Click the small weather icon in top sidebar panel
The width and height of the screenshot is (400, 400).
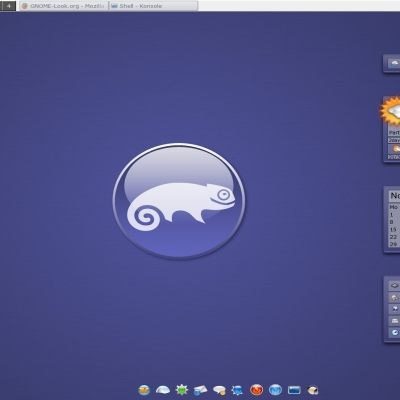click(394, 63)
